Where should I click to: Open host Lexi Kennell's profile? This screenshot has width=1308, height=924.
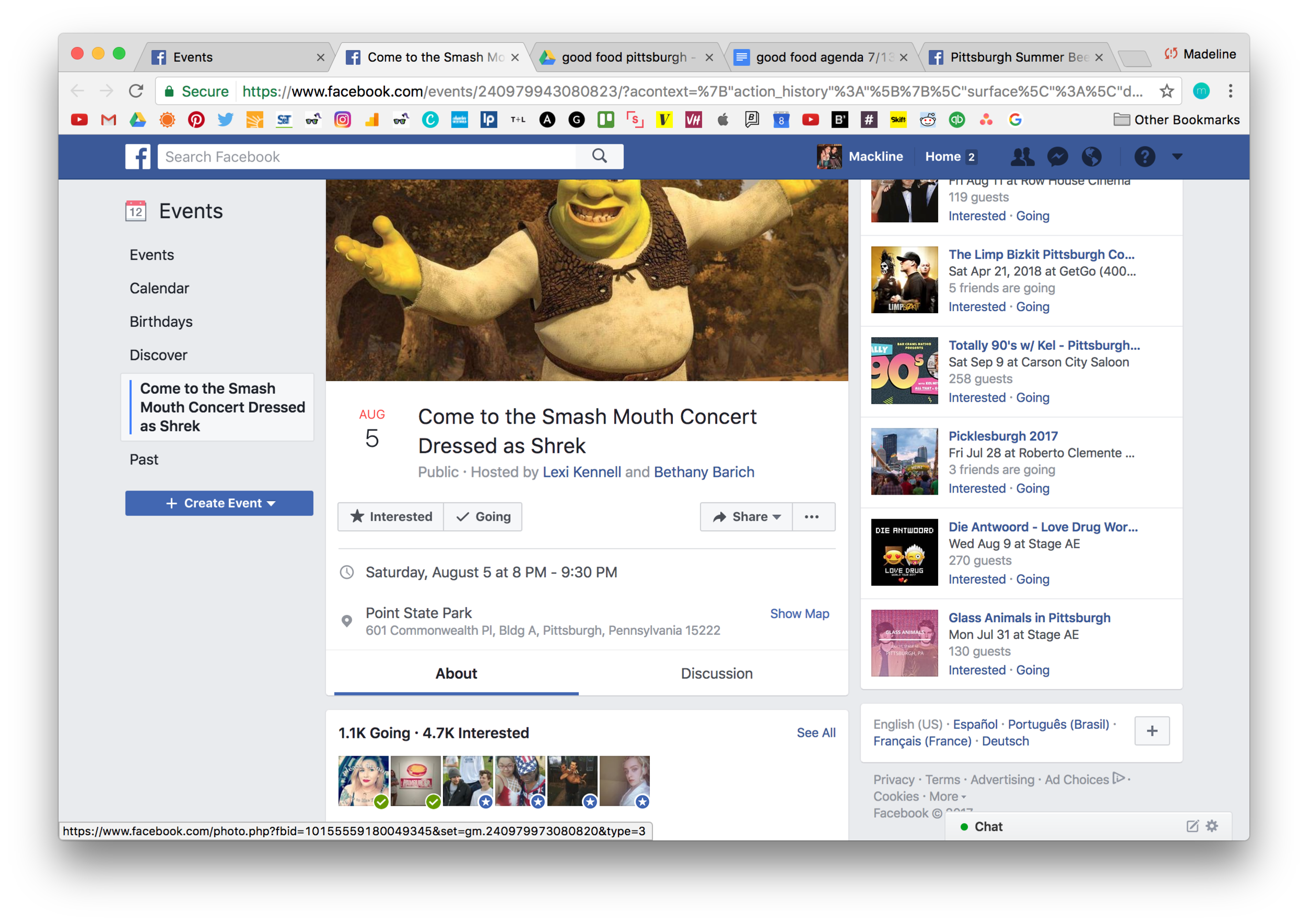[582, 473]
